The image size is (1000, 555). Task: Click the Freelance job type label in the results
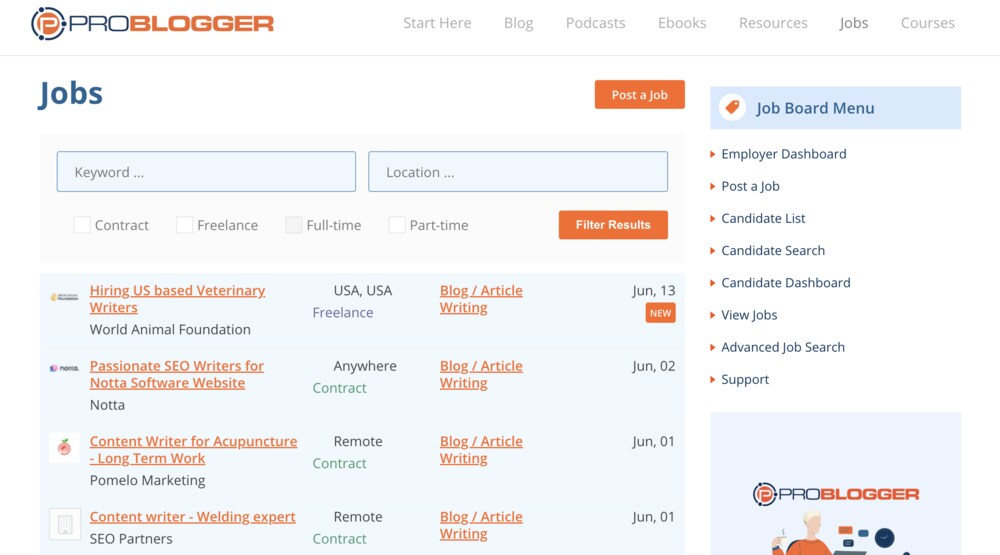pyautogui.click(x=342, y=313)
